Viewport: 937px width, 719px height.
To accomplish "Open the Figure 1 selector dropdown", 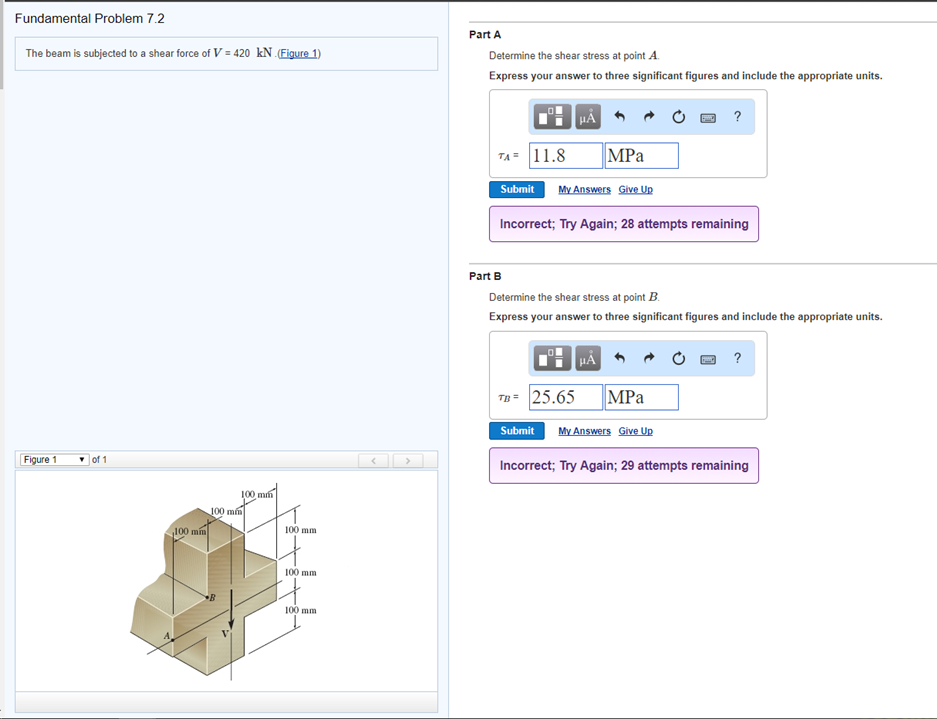I will pos(54,460).
